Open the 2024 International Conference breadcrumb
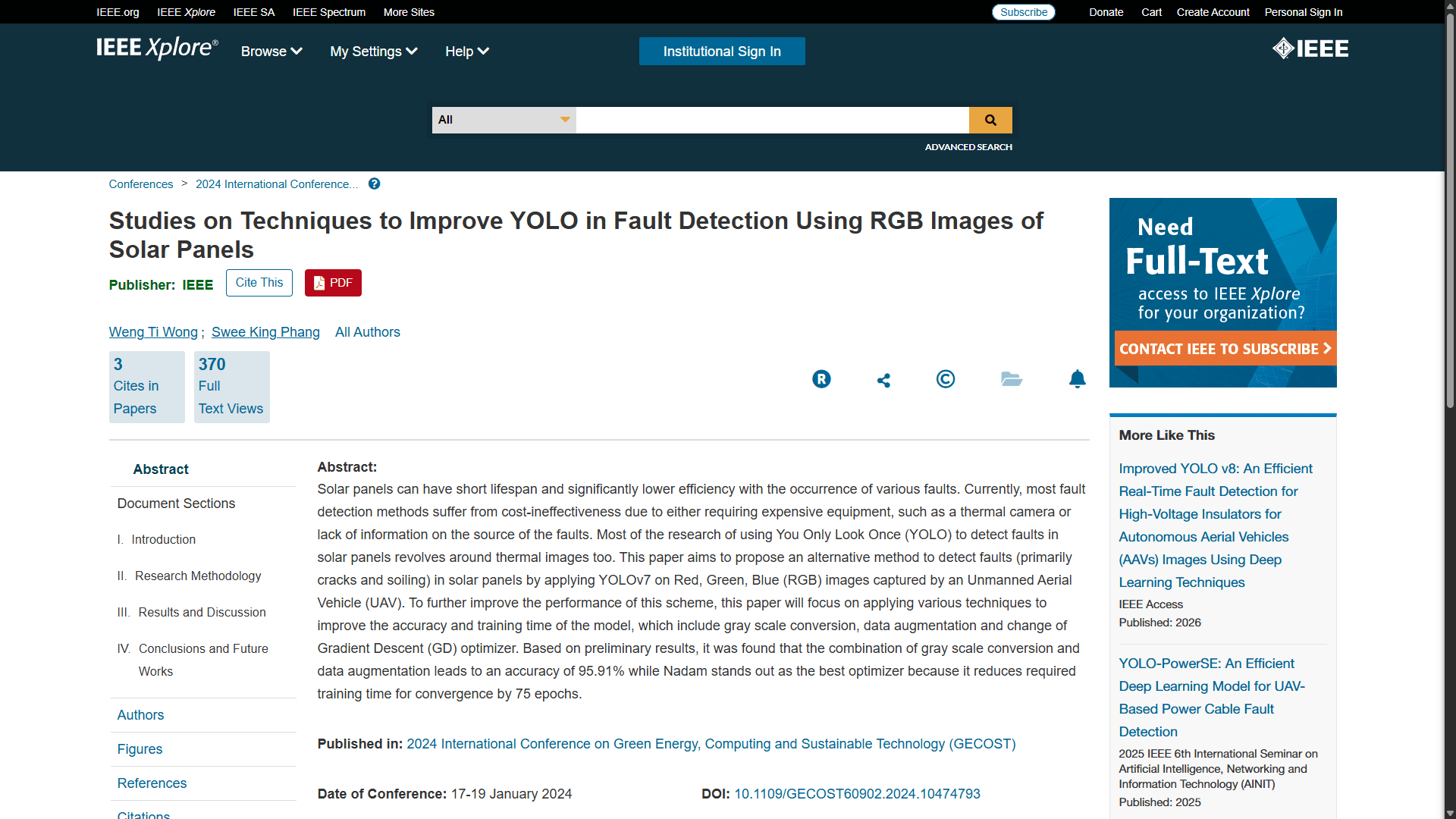The image size is (1456, 819). pos(277,184)
